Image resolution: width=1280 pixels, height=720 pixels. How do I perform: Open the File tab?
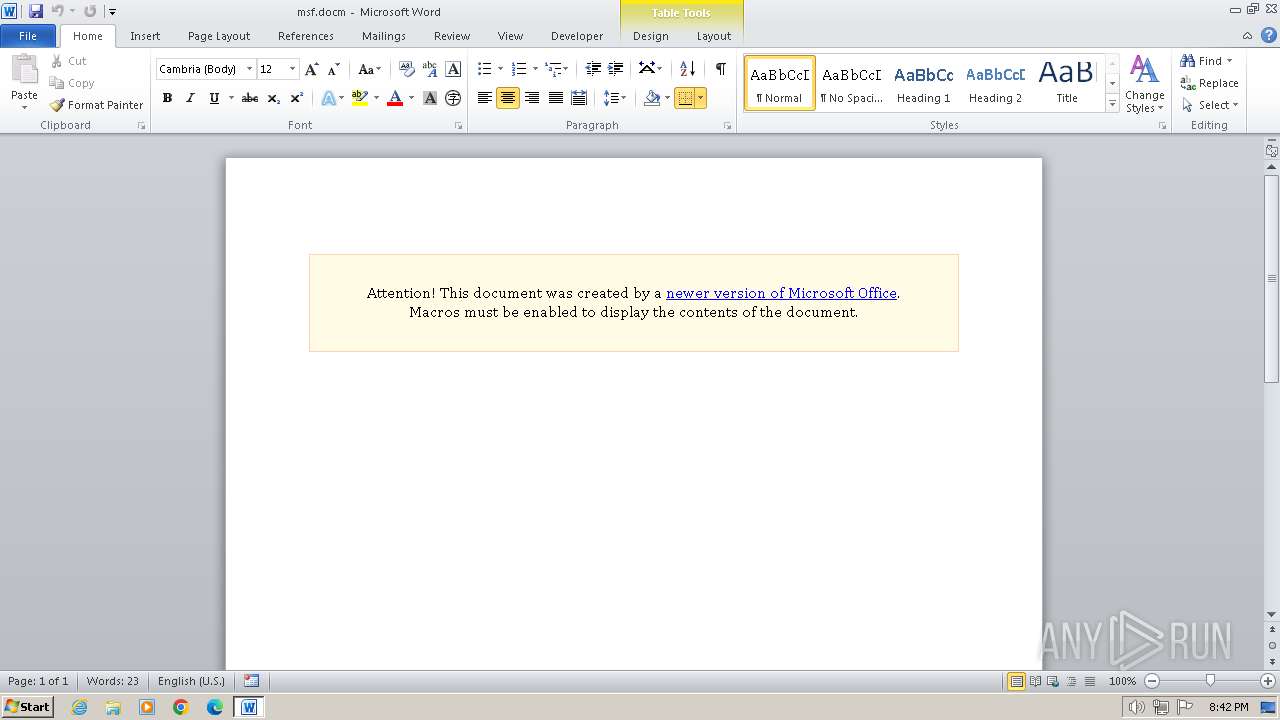(x=28, y=36)
